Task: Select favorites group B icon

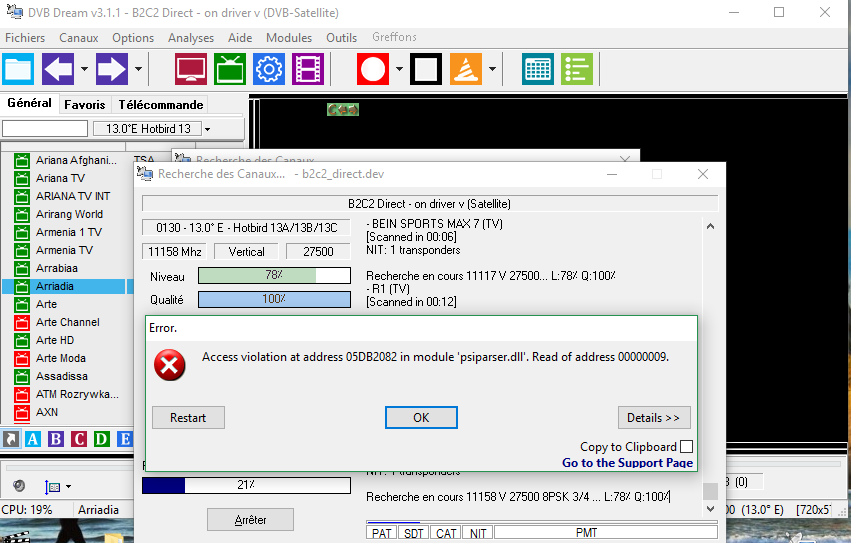Action: point(56,439)
